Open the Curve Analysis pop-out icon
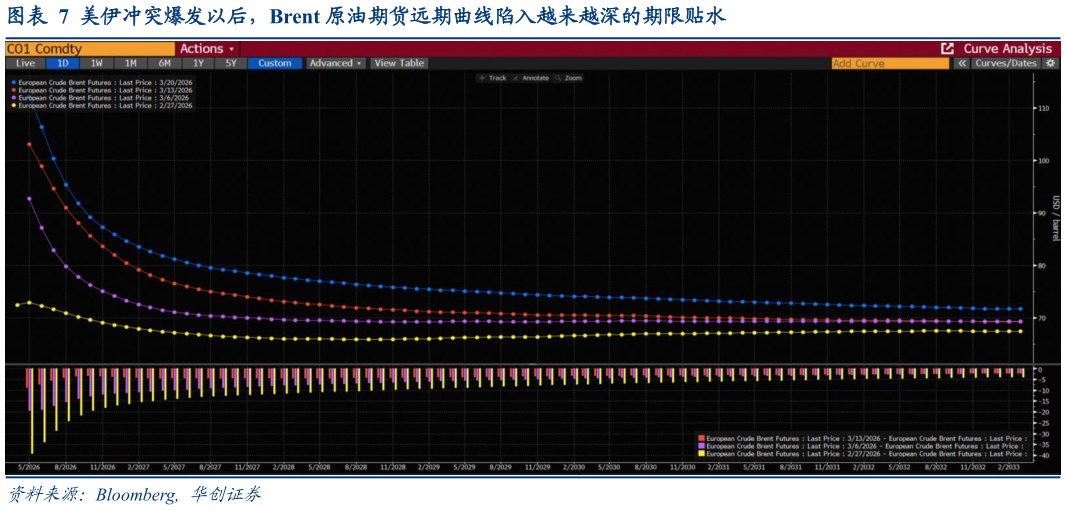Screen dimensions: 1066x510 click(946, 49)
